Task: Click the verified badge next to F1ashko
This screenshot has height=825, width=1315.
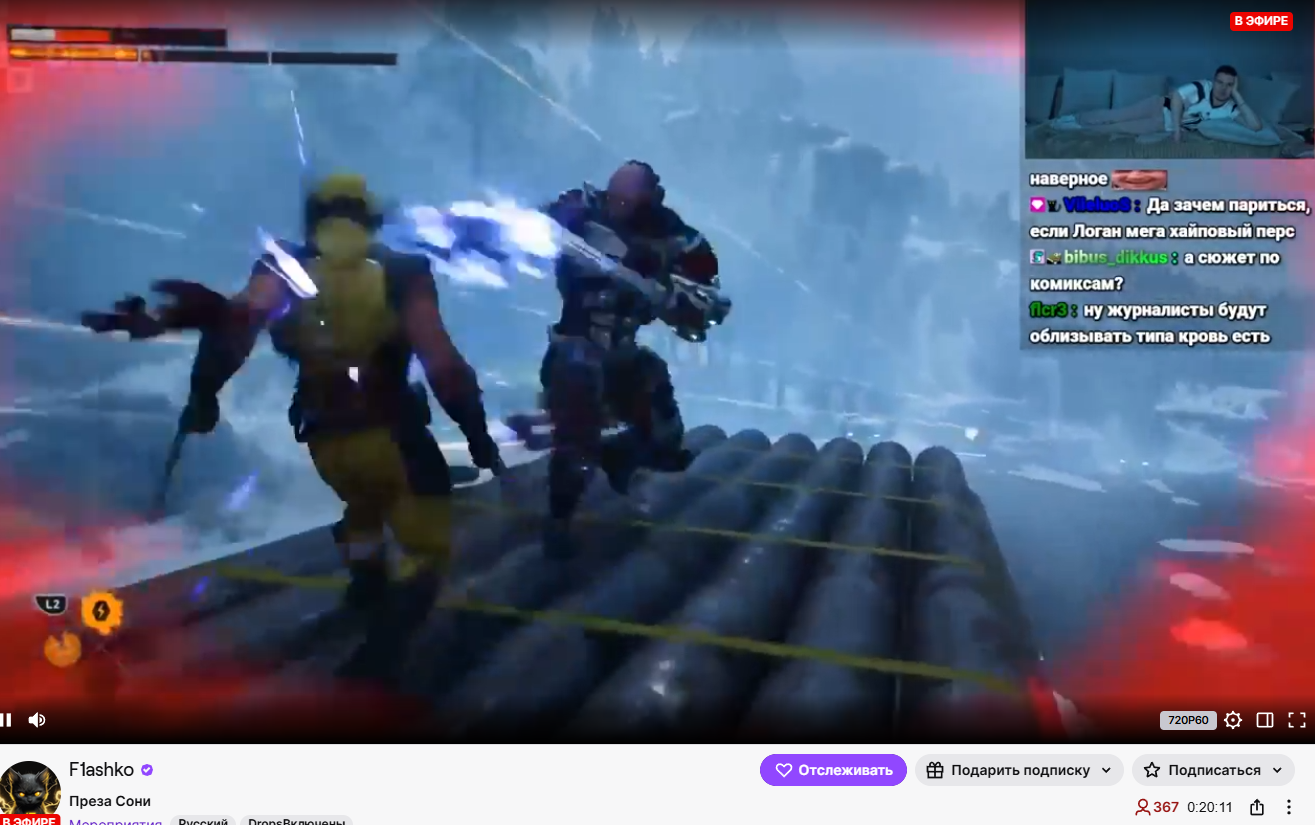Action: 147,770
